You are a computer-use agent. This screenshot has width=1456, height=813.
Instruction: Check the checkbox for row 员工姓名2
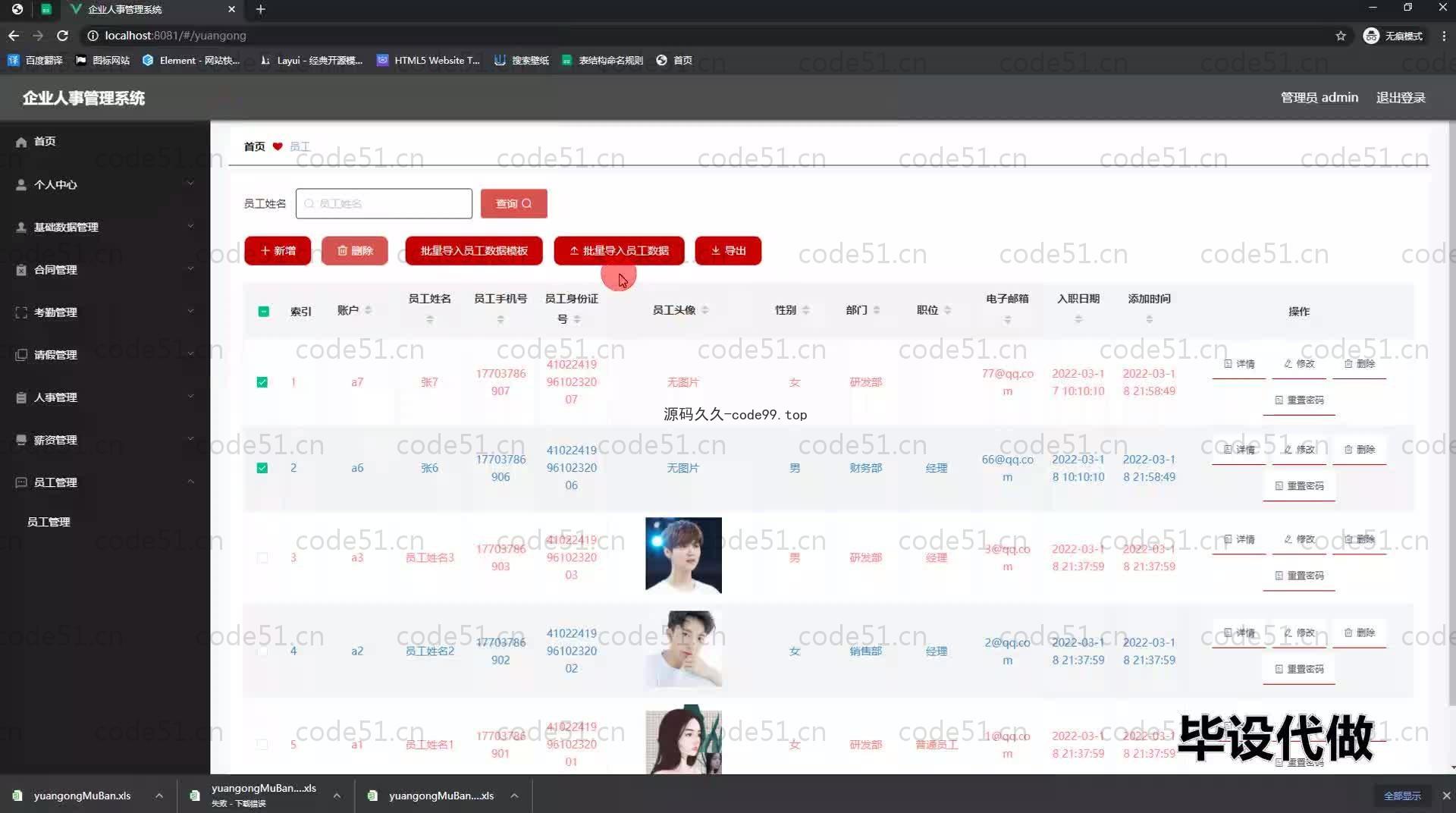[x=262, y=651]
